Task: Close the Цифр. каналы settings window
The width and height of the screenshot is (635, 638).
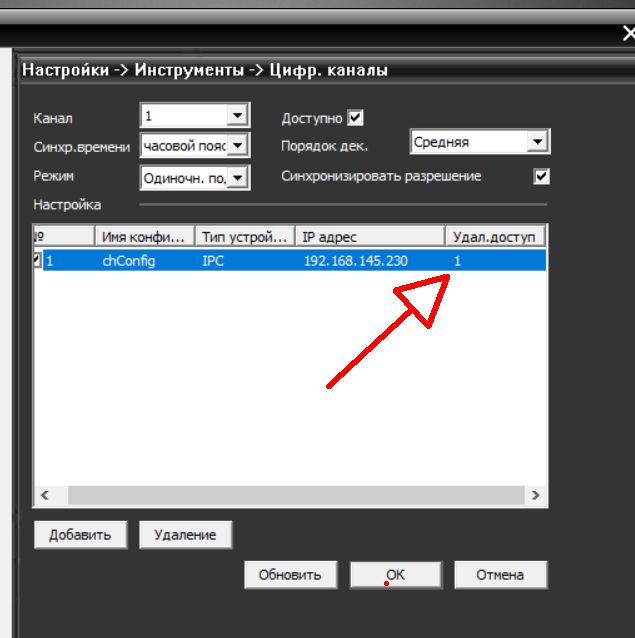Action: (628, 35)
